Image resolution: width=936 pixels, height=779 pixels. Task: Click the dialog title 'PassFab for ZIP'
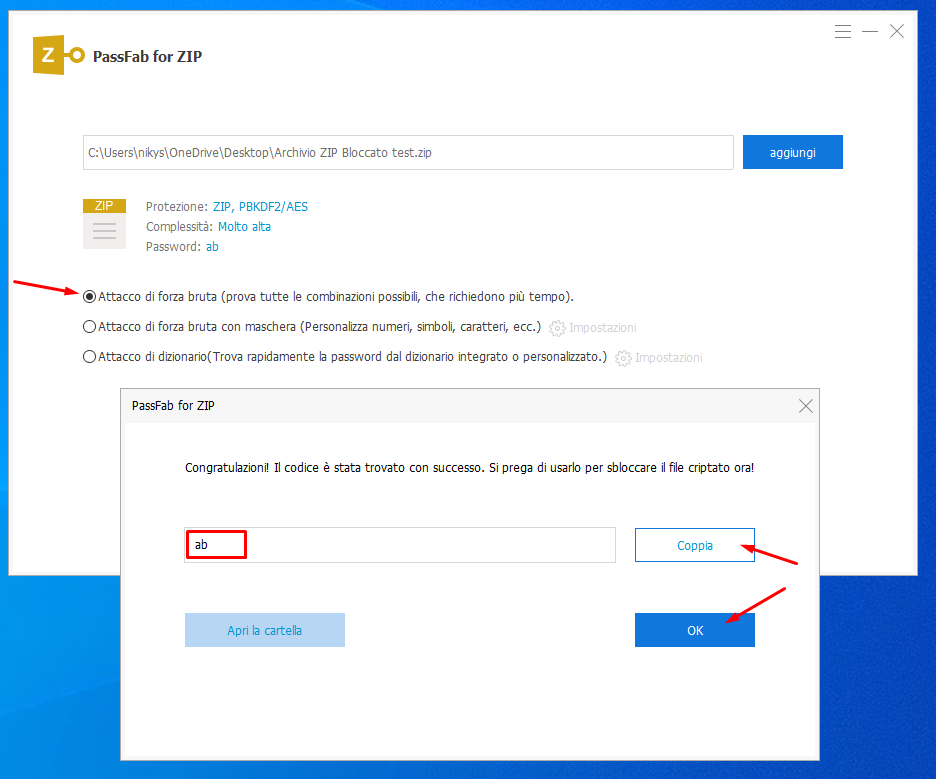pos(173,405)
